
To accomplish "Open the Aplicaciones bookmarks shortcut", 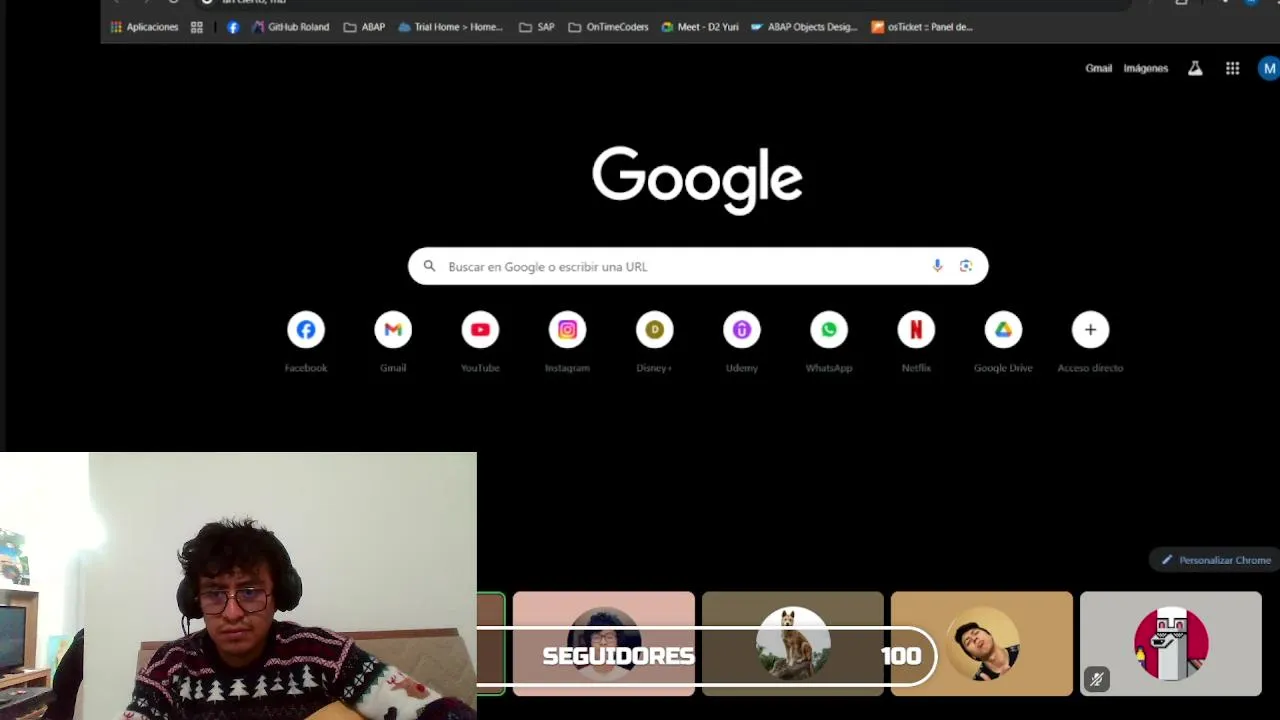I will pos(144,27).
